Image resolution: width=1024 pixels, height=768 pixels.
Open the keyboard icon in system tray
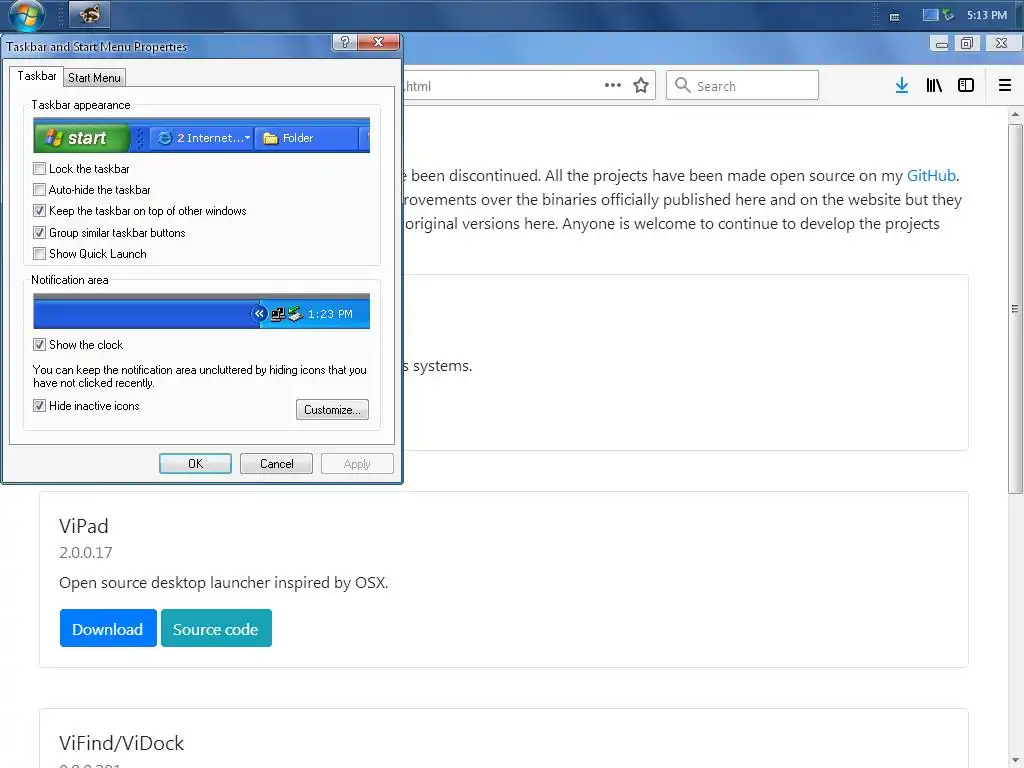point(895,16)
